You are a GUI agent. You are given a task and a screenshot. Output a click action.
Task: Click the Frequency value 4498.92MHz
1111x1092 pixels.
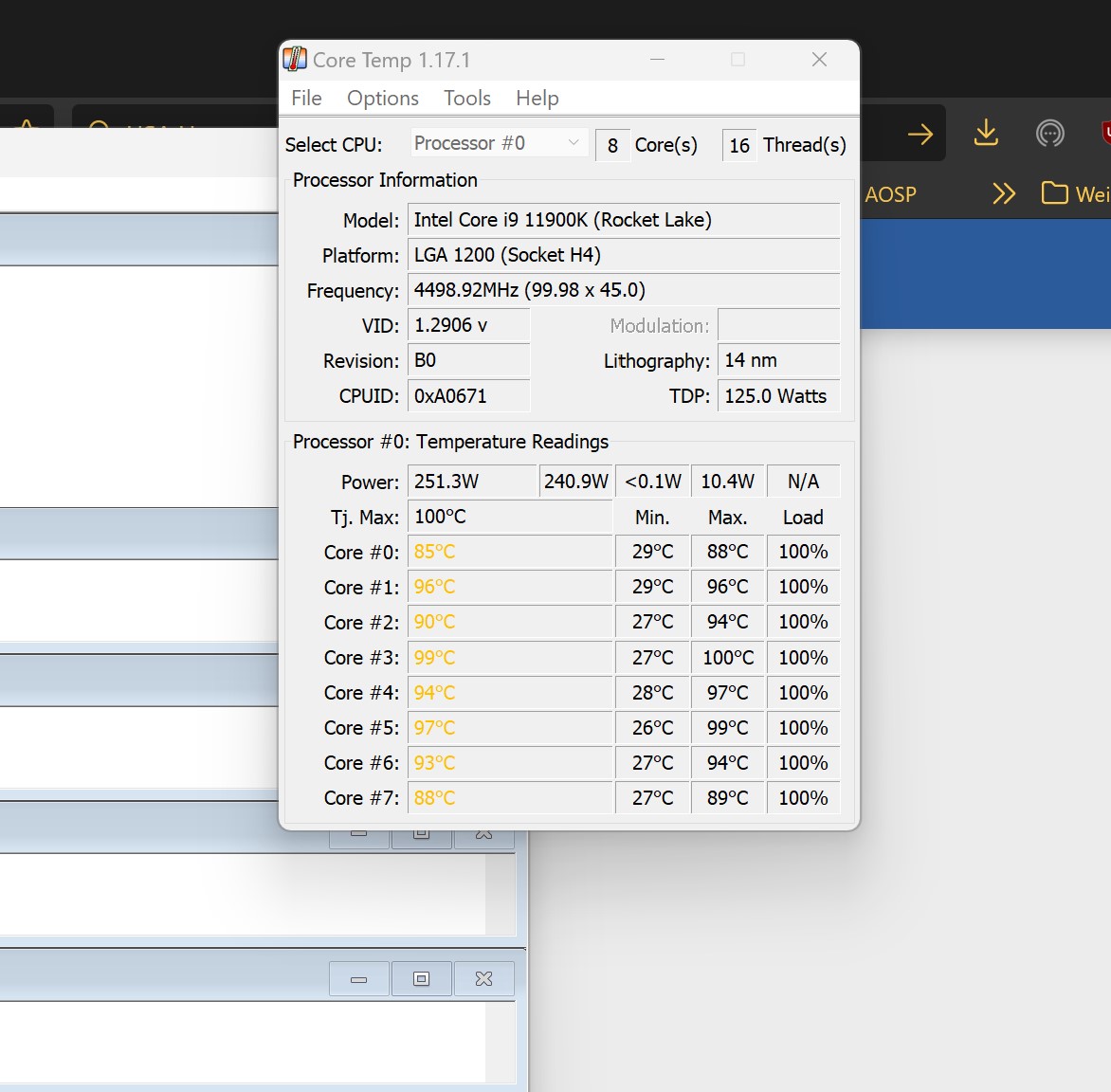624,290
